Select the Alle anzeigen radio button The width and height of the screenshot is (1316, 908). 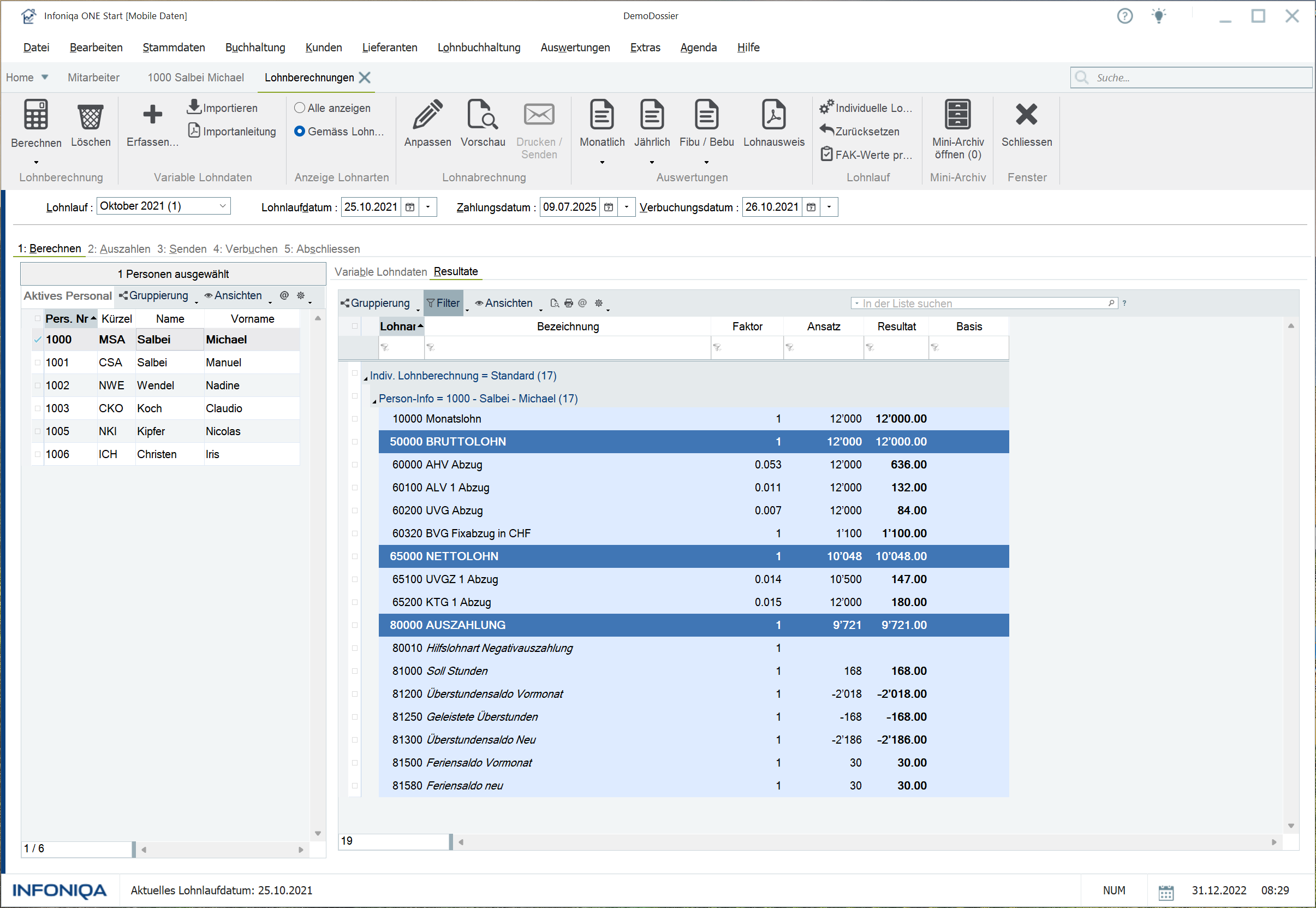coord(300,108)
